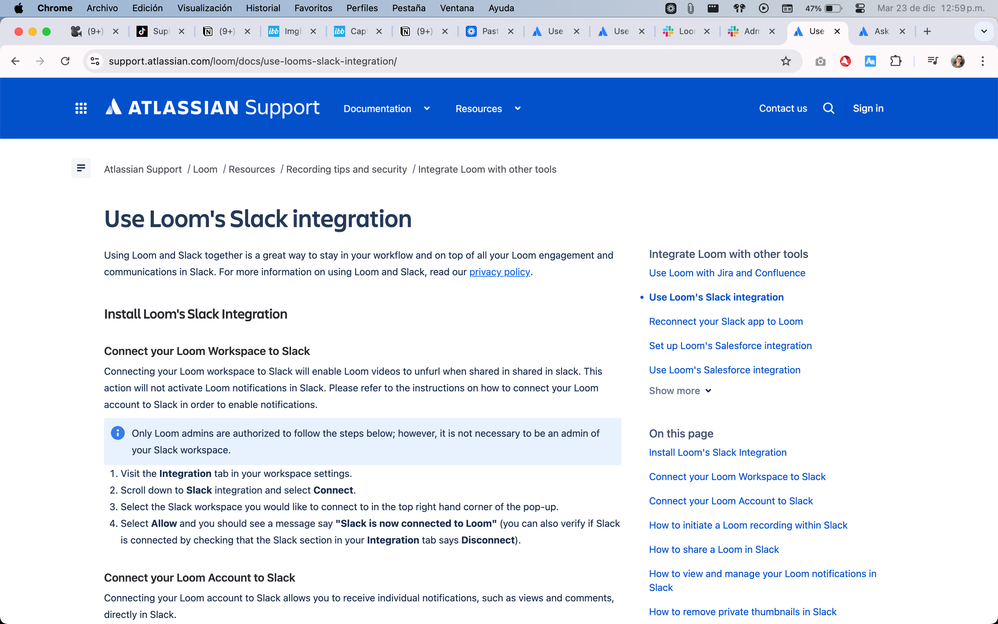This screenshot has height=624, width=998.
Task: Click the Resources breadcrumb
Action: (251, 169)
